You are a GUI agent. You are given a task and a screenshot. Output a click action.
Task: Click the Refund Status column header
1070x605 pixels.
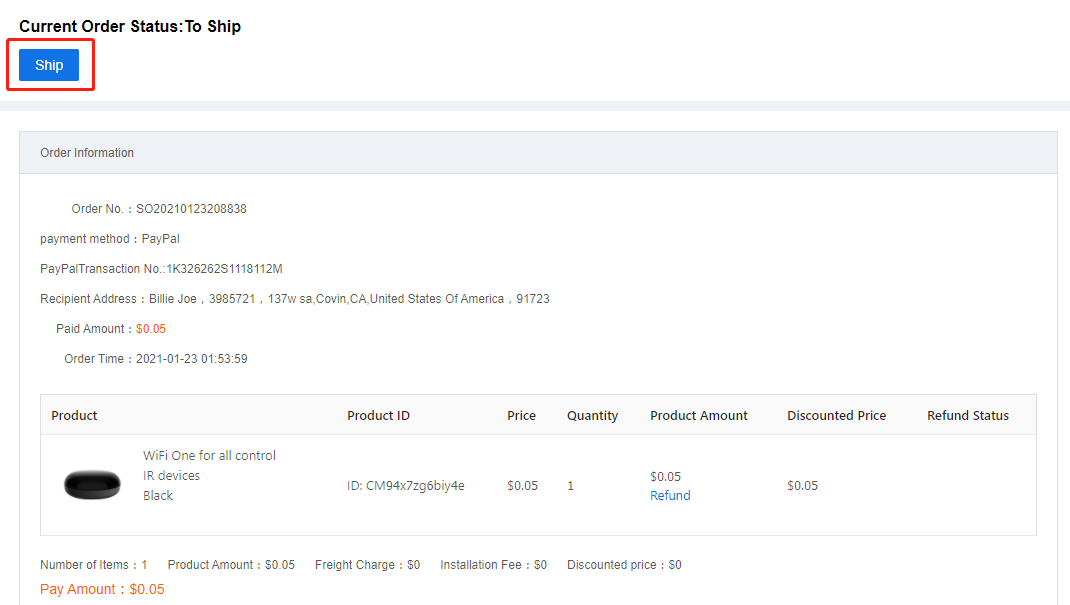[968, 415]
